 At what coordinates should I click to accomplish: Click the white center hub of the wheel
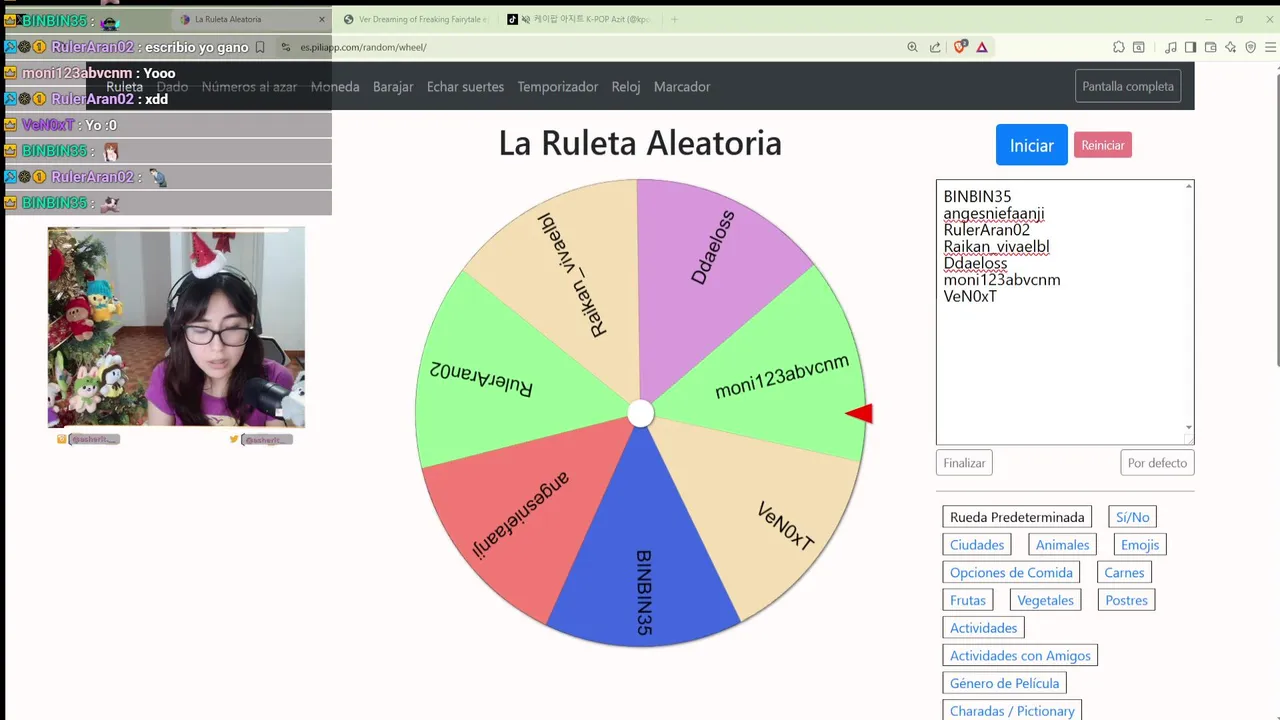[641, 414]
